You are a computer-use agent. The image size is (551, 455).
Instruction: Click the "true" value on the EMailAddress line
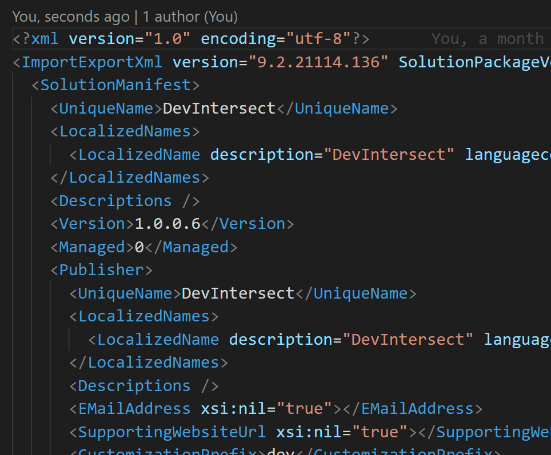coord(304,409)
